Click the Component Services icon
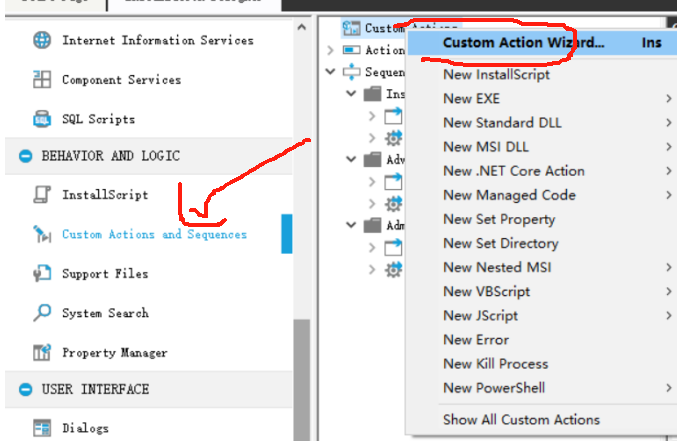 point(42,79)
